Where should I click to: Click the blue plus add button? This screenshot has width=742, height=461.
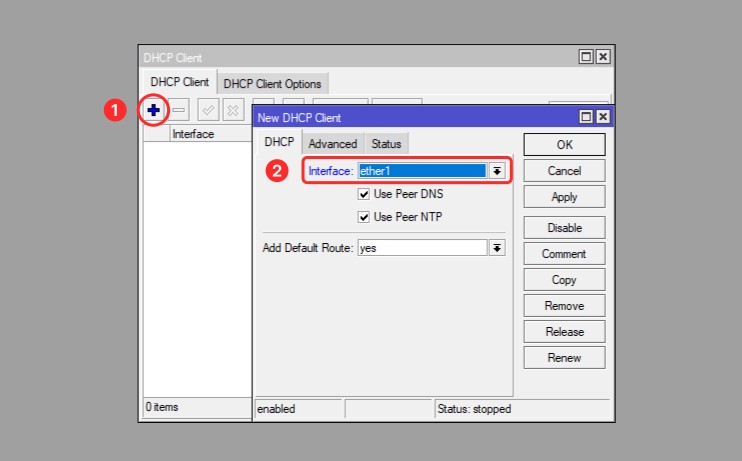tap(153, 109)
